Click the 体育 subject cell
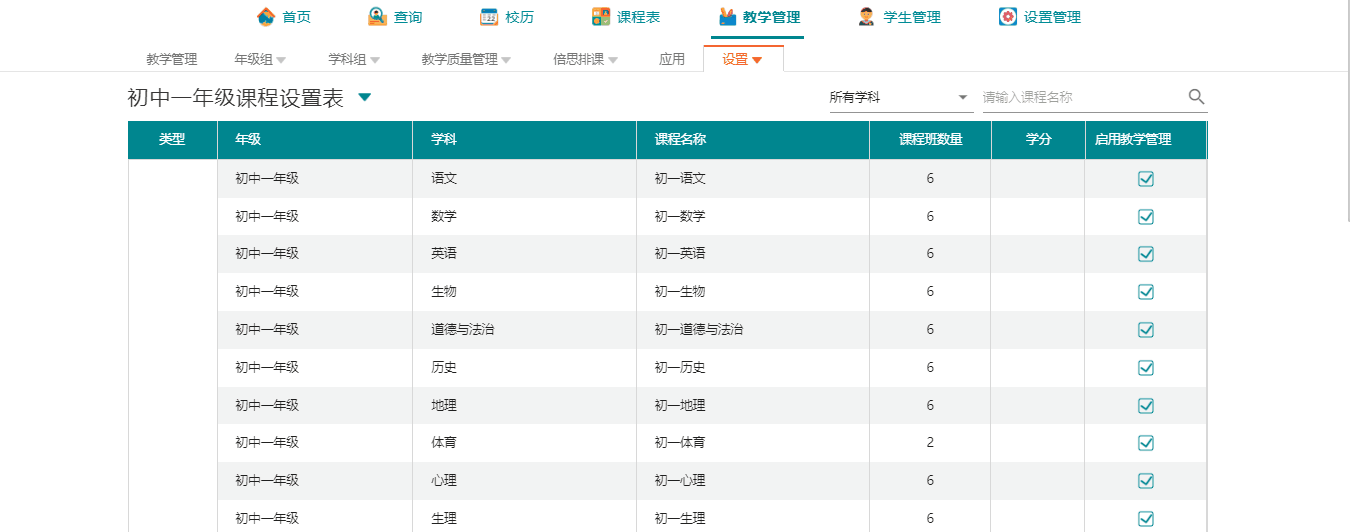 524,443
